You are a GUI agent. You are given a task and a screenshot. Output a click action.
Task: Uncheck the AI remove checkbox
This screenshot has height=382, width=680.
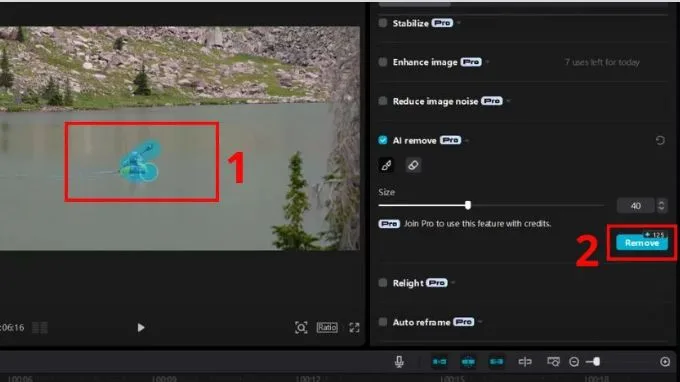click(382, 140)
